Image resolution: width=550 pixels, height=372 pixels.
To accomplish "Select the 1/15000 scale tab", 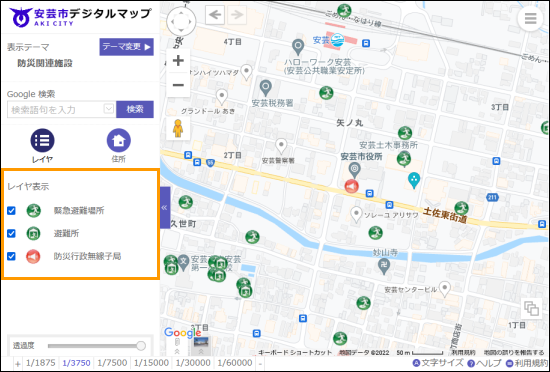I will pyautogui.click(x=151, y=363).
